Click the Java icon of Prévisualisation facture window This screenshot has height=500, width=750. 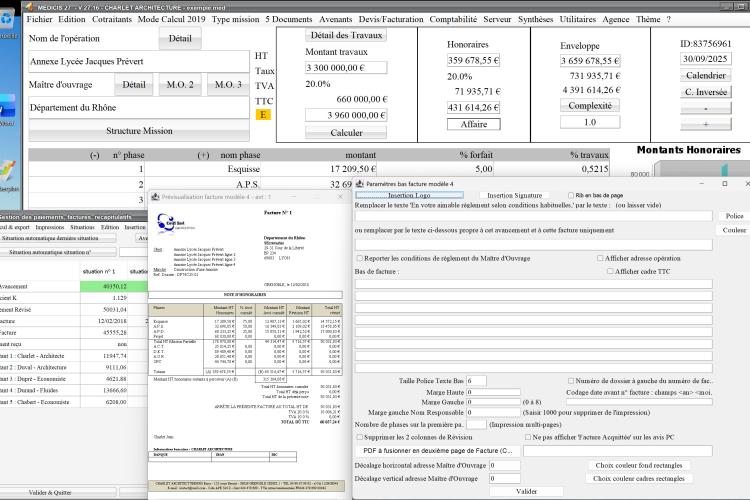(155, 197)
